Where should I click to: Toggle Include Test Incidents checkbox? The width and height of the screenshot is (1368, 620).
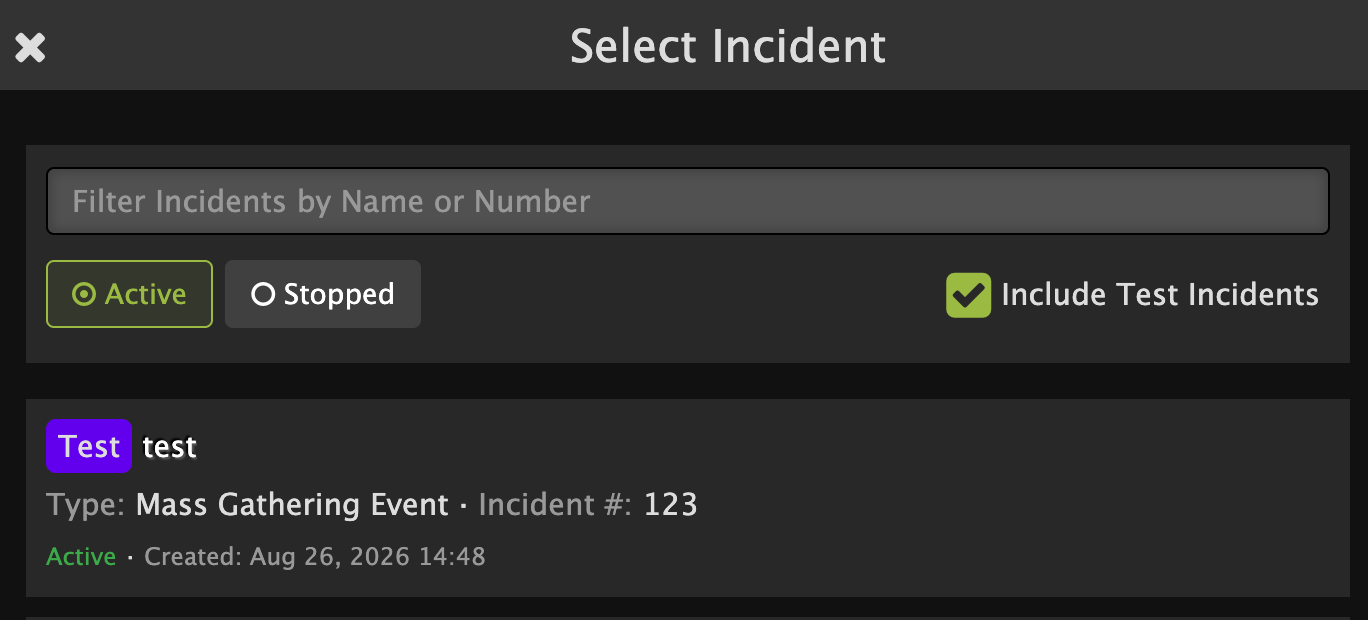968,295
